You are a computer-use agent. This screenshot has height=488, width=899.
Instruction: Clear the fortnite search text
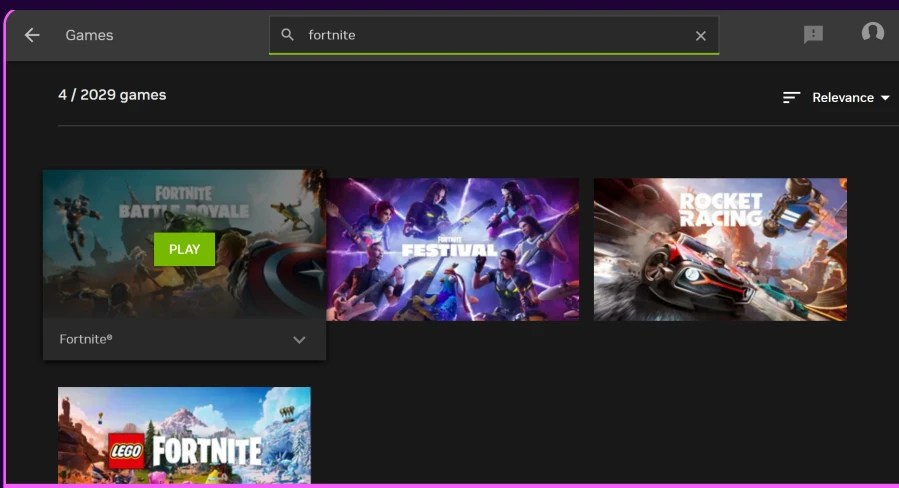(700, 36)
